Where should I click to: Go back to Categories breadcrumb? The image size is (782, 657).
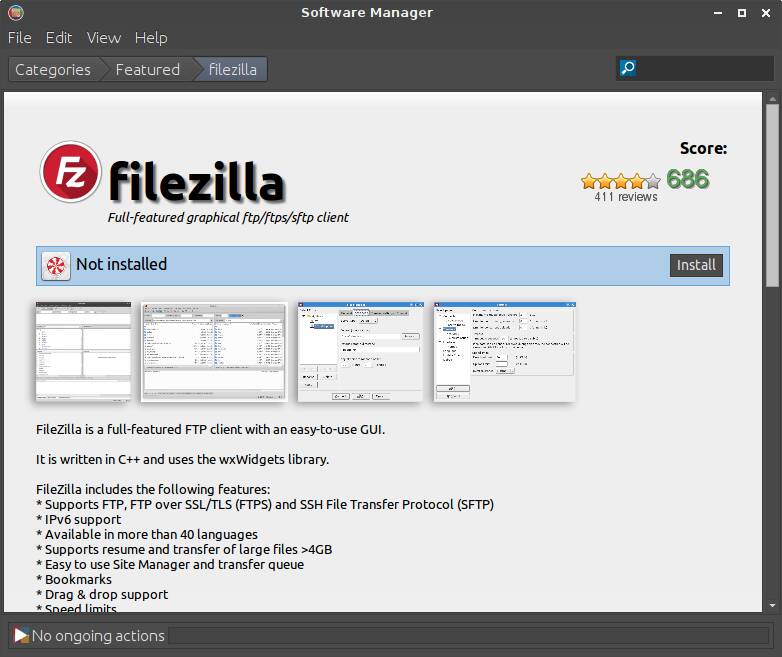click(x=53, y=69)
